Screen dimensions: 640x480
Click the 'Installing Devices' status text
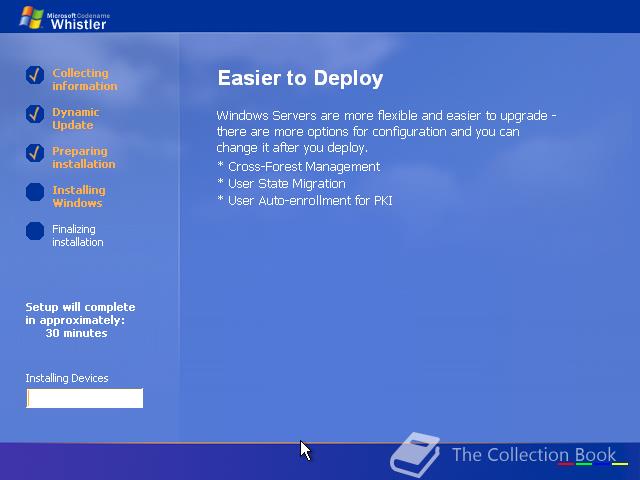pos(67,378)
